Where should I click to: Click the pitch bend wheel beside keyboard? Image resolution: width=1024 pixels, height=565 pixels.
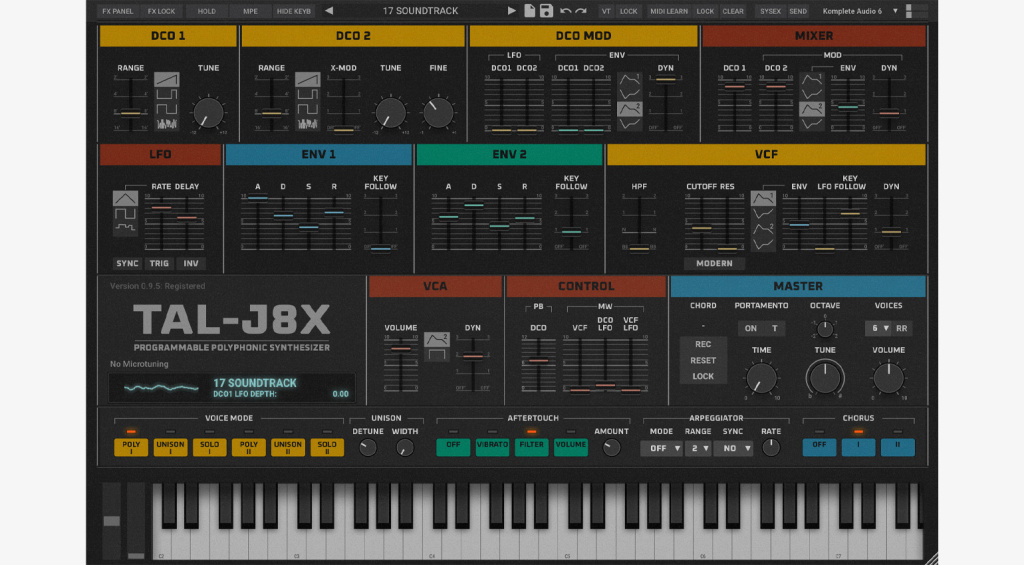111,521
